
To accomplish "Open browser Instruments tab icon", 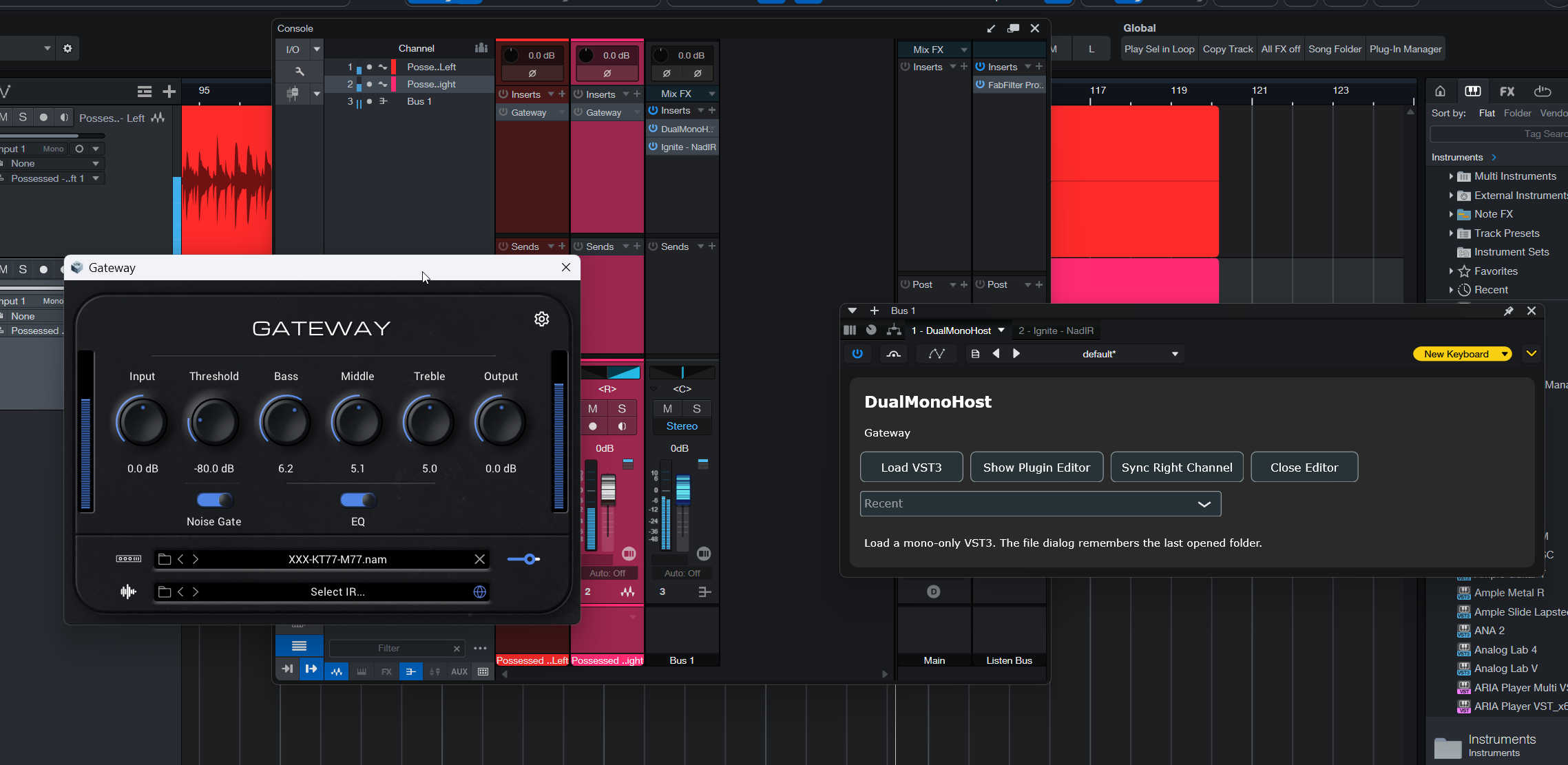I will pyautogui.click(x=1473, y=91).
